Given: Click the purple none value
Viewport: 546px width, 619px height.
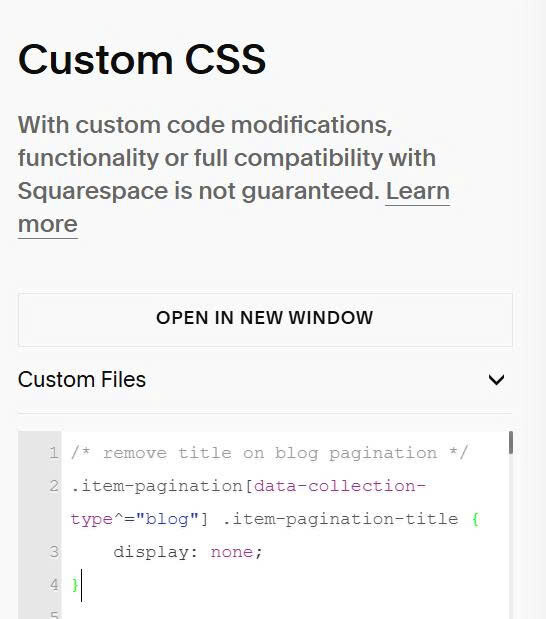Looking at the screenshot, I should pos(232,552).
